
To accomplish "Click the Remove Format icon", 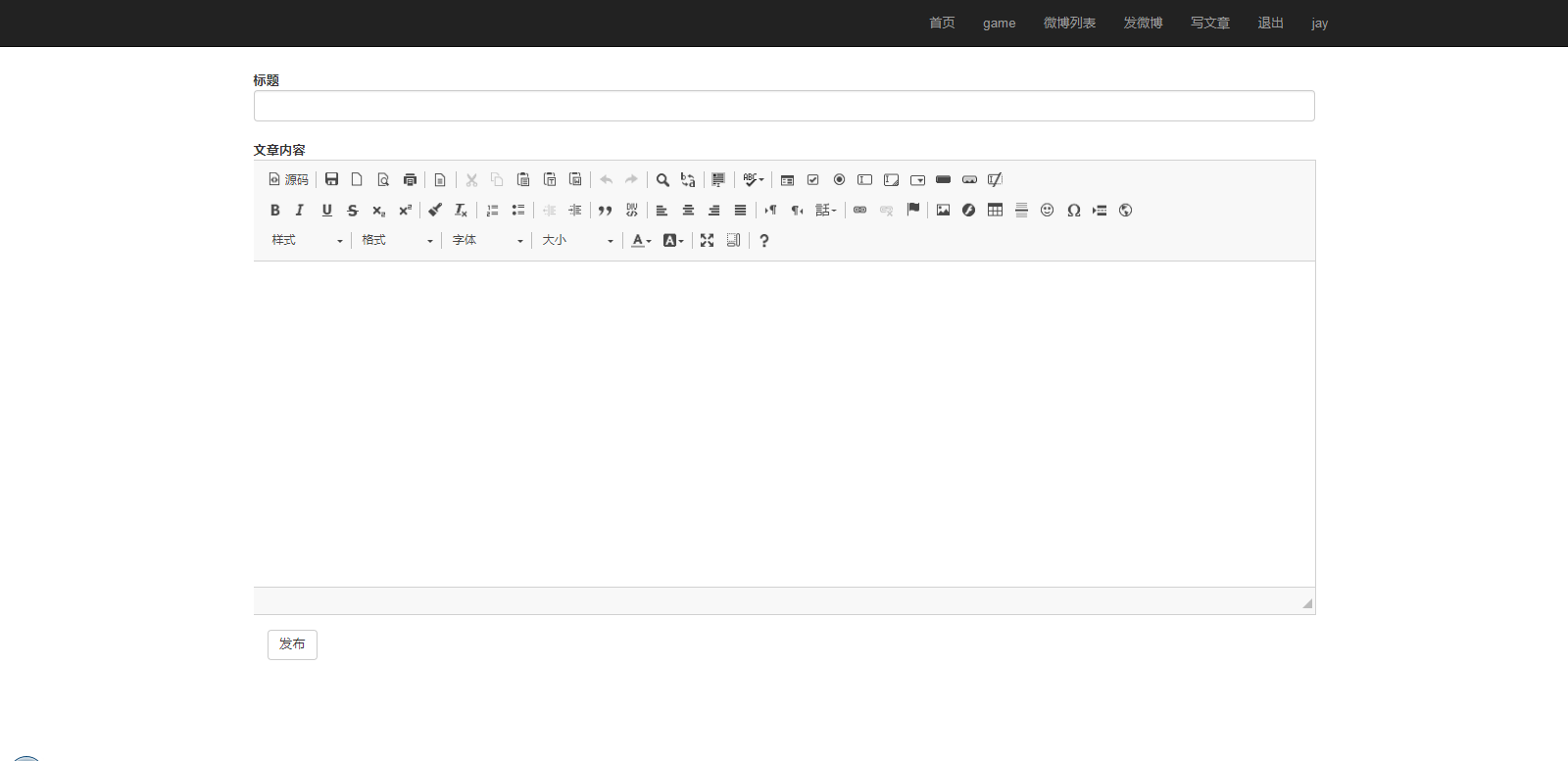I will tap(461, 211).
